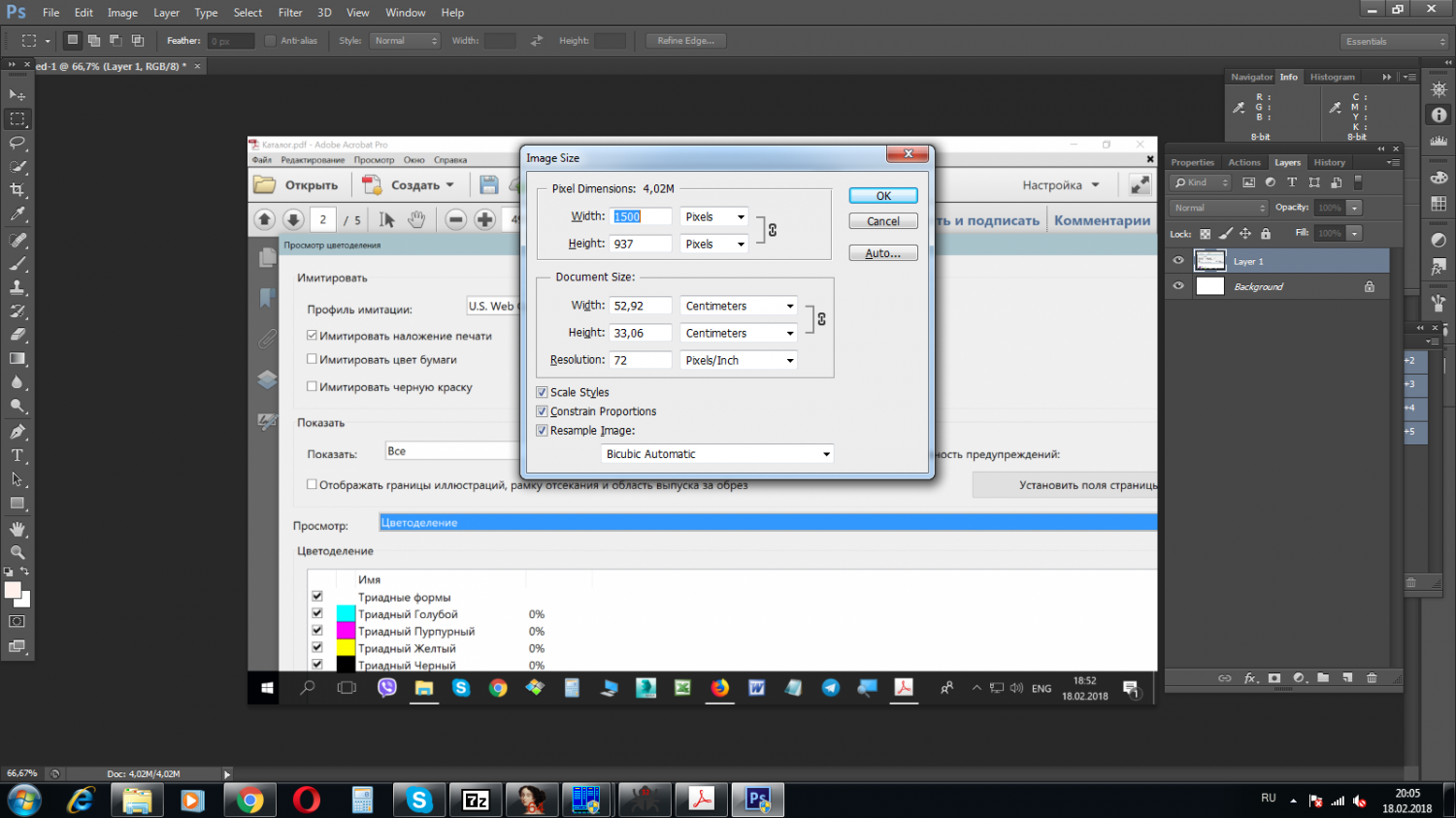Click Cancel in Image Size dialog
Screen dimensions: 1456x818
click(883, 221)
